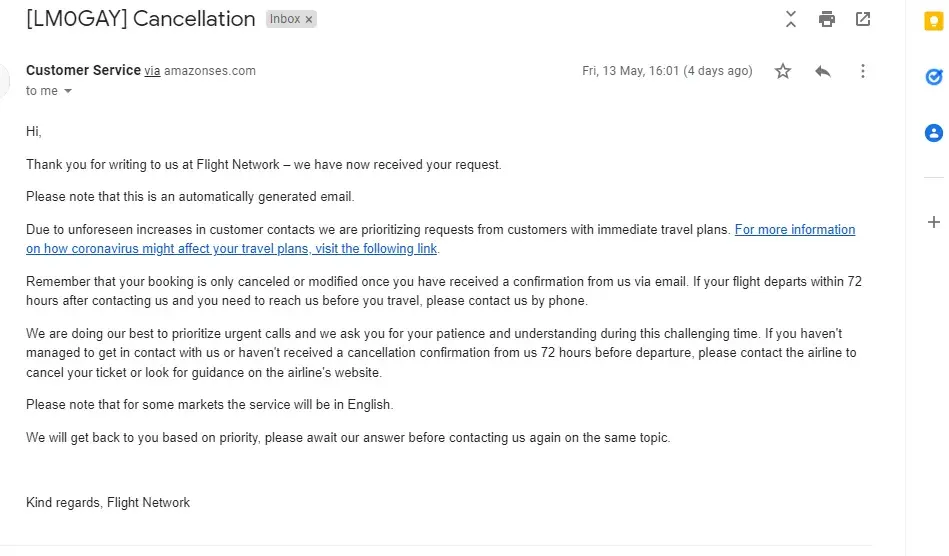Reply using the arrow icon

pyautogui.click(x=823, y=71)
